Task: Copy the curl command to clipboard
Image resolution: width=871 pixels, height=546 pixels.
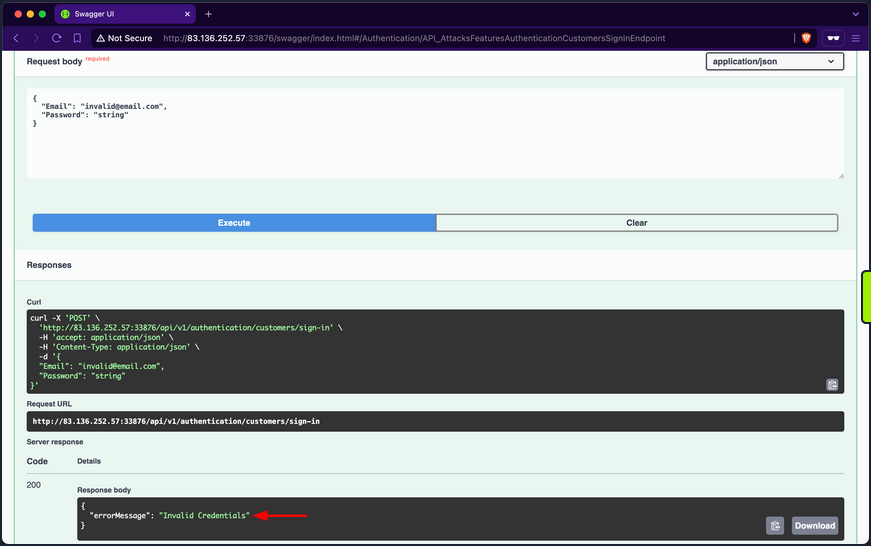Action: click(x=832, y=384)
